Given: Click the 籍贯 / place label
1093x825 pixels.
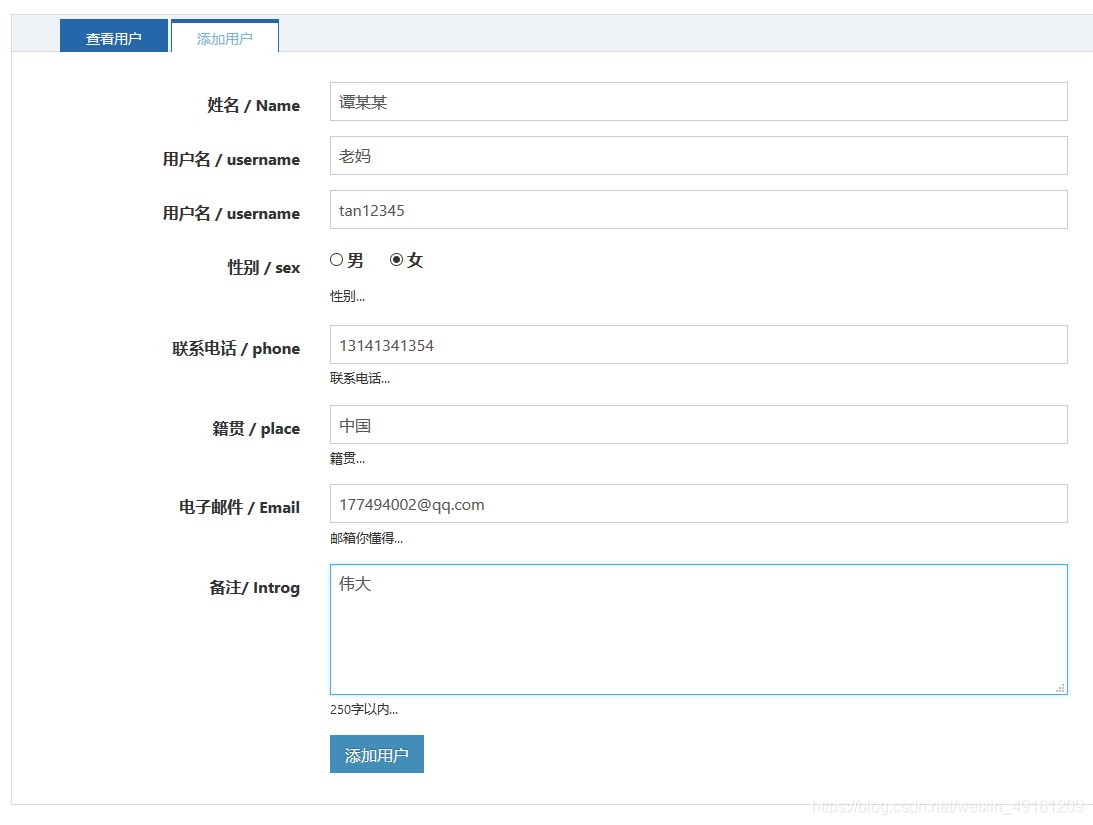Looking at the screenshot, I should pos(256,429).
